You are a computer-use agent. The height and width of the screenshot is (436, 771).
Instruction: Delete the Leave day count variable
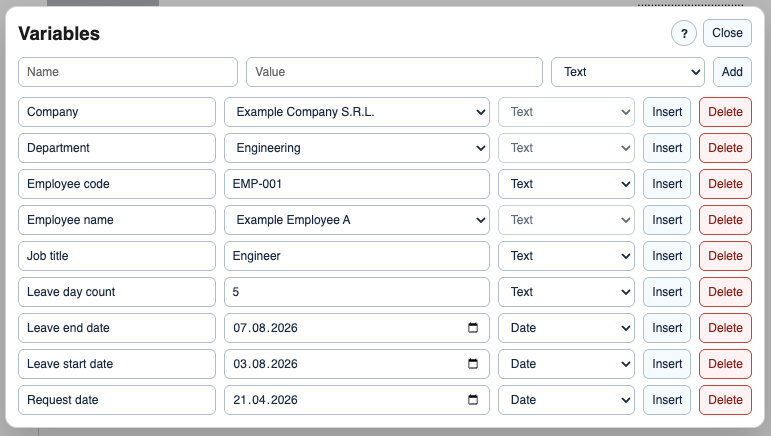725,292
